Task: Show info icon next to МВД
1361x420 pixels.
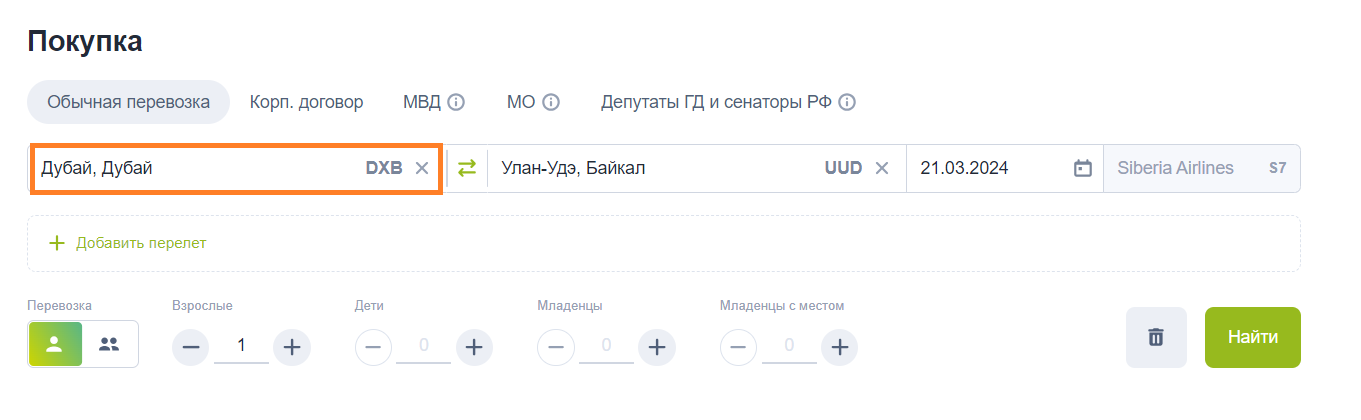Action: 456,102
